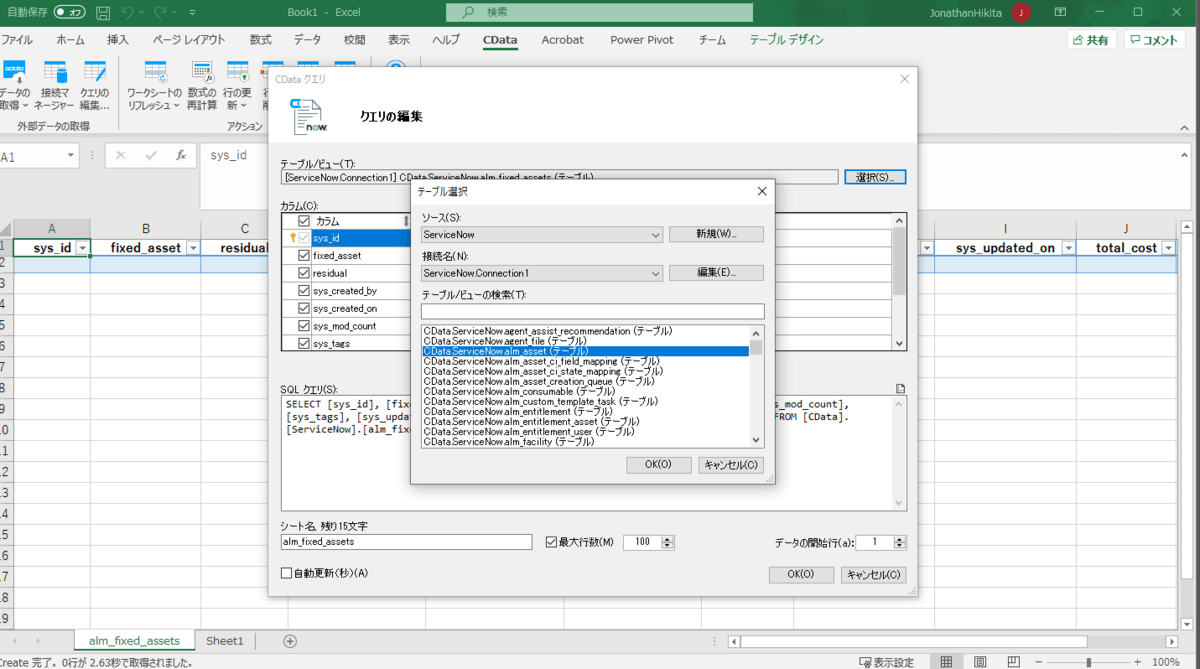Click the new sheet plus icon
Screen dimensions: 1200x669
tap(290, 641)
